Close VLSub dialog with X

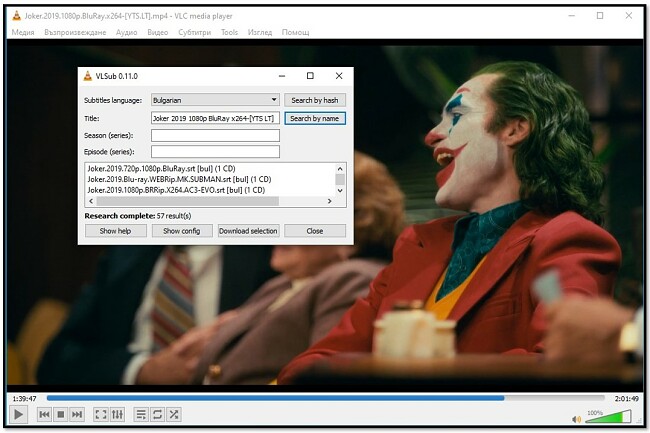coord(339,76)
